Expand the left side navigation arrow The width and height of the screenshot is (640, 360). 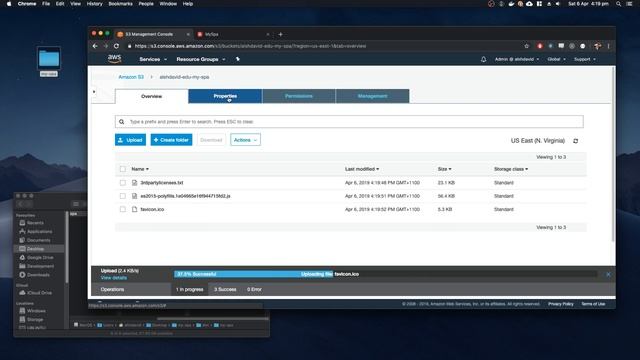(94, 92)
